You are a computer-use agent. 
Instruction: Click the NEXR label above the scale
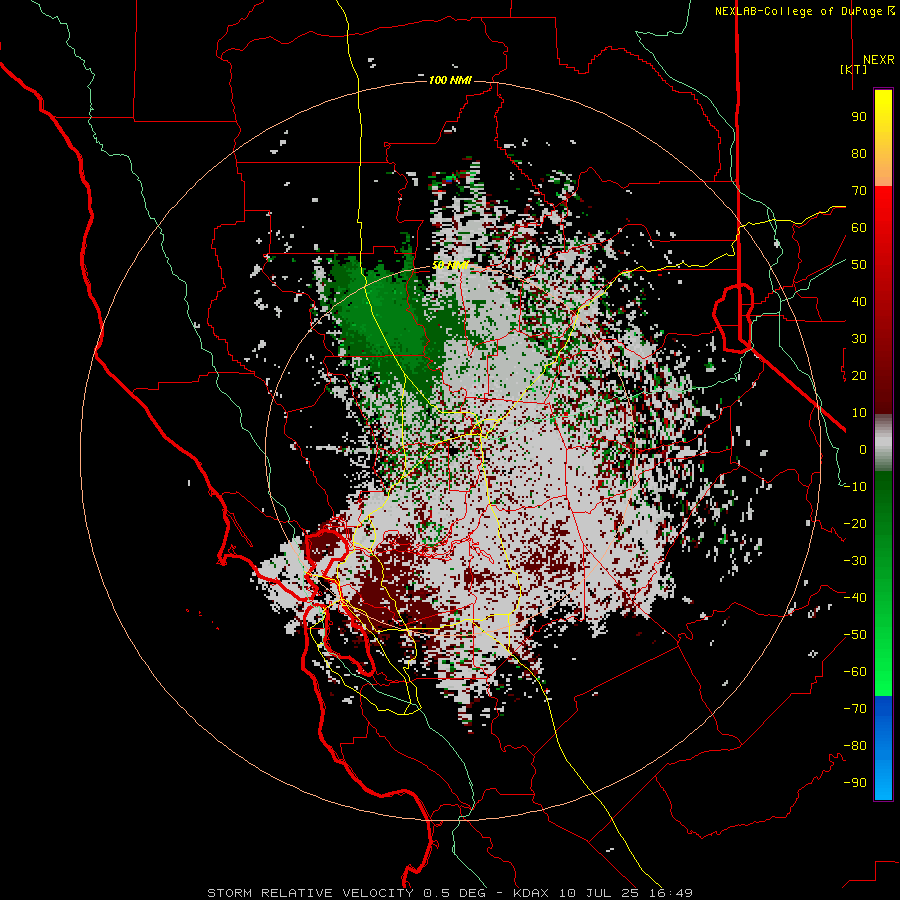[878, 60]
